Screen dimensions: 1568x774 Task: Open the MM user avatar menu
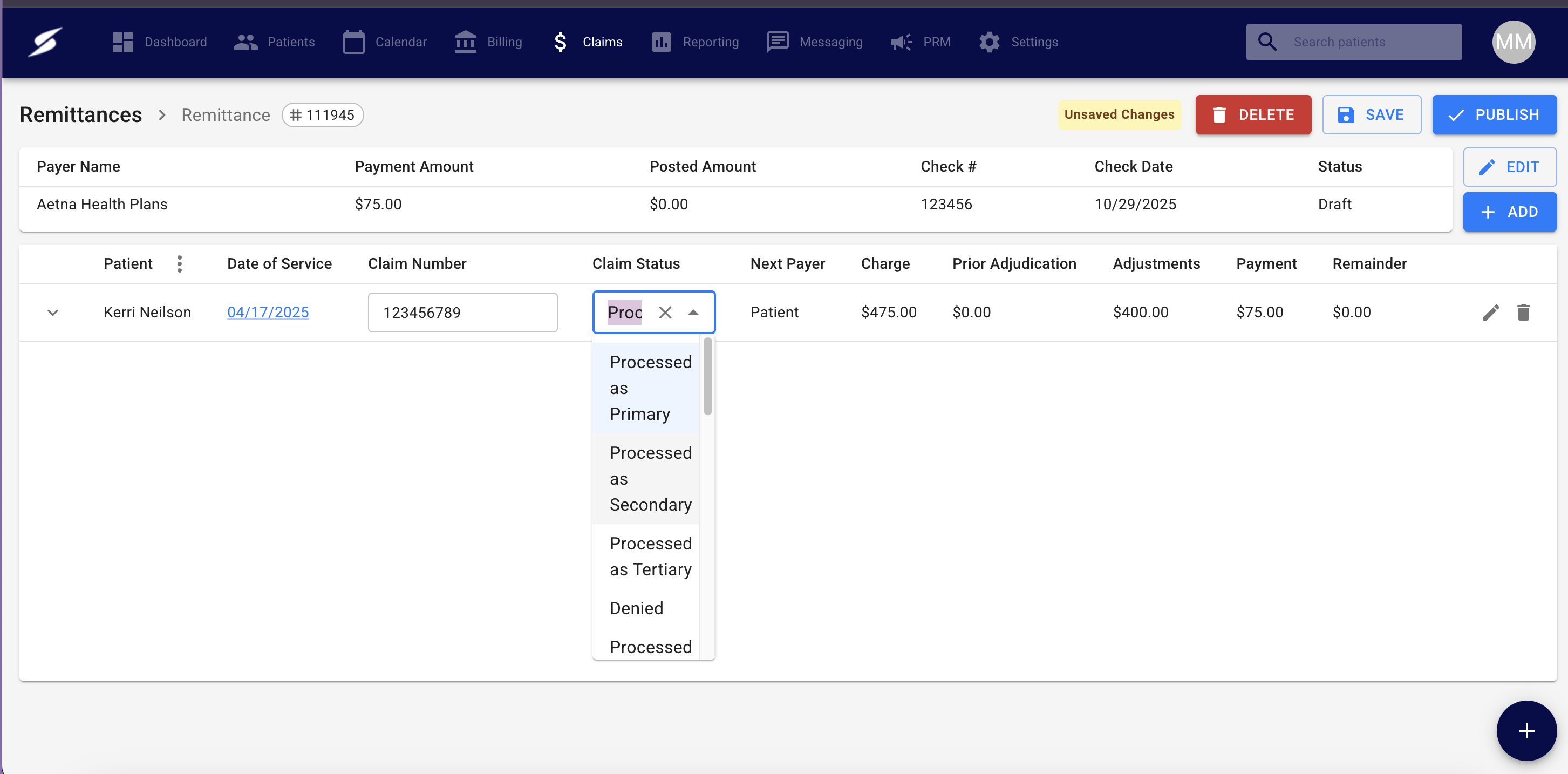coord(1513,42)
